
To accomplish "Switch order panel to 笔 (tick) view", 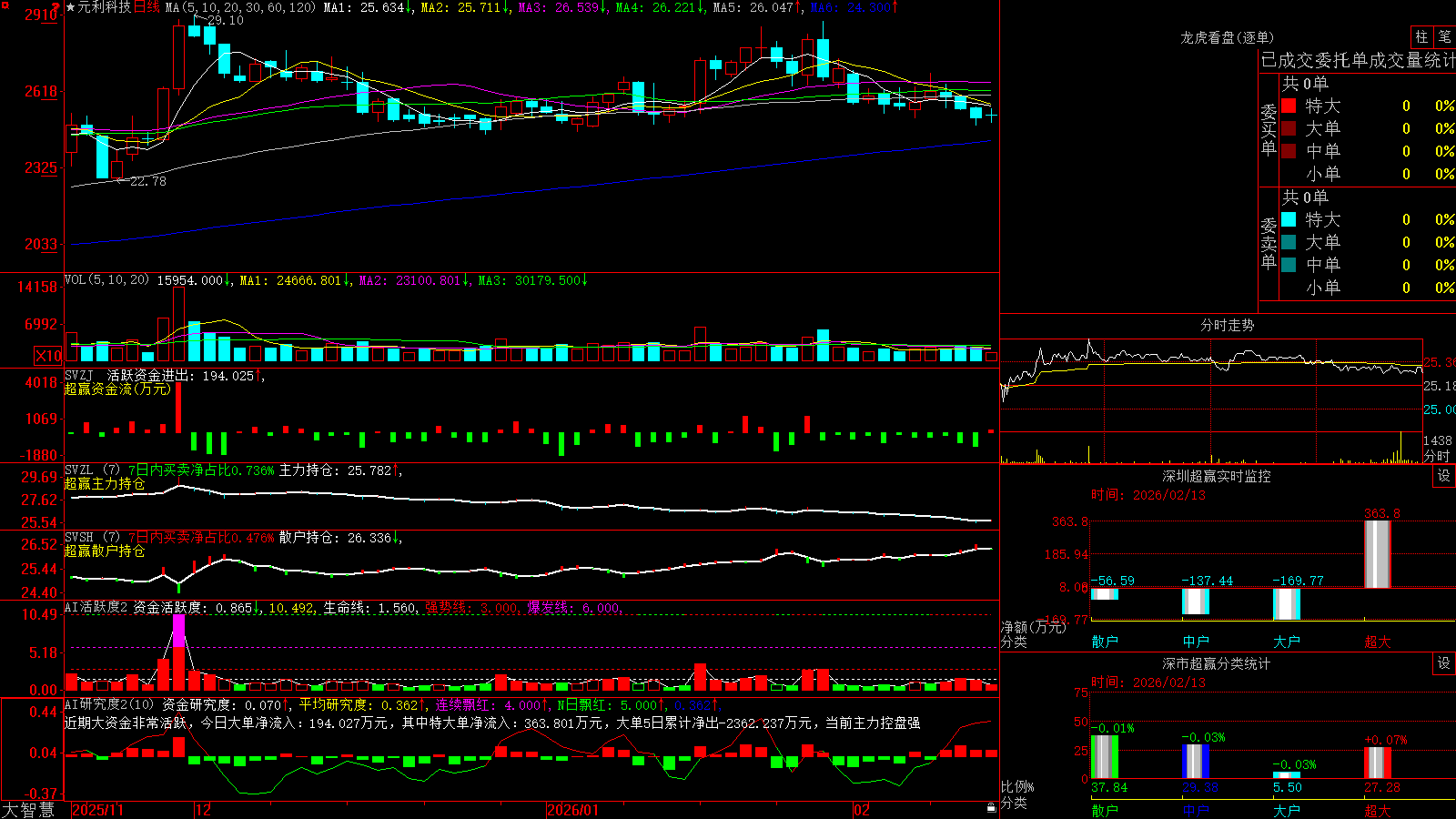I will click(1445, 36).
